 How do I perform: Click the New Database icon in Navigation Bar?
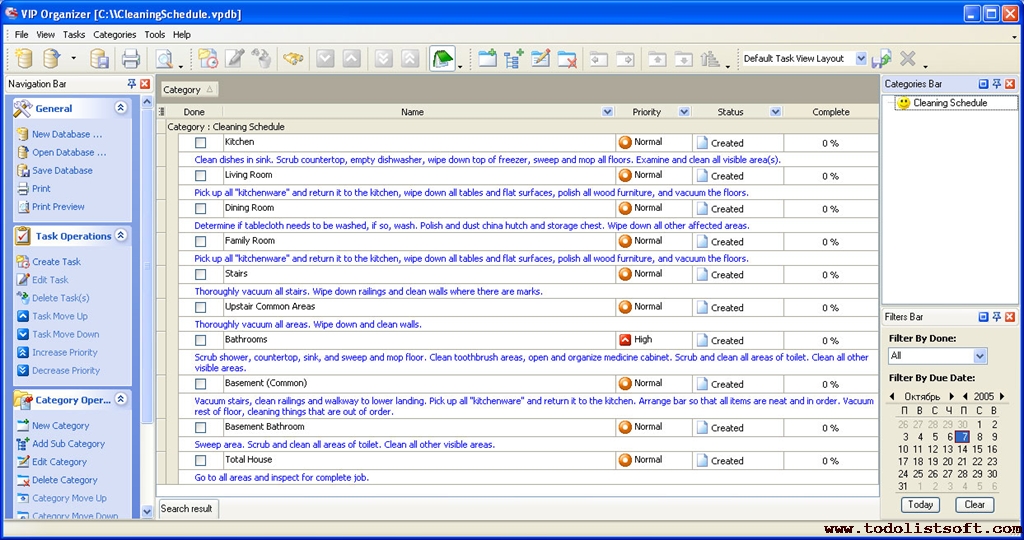click(x=23, y=134)
